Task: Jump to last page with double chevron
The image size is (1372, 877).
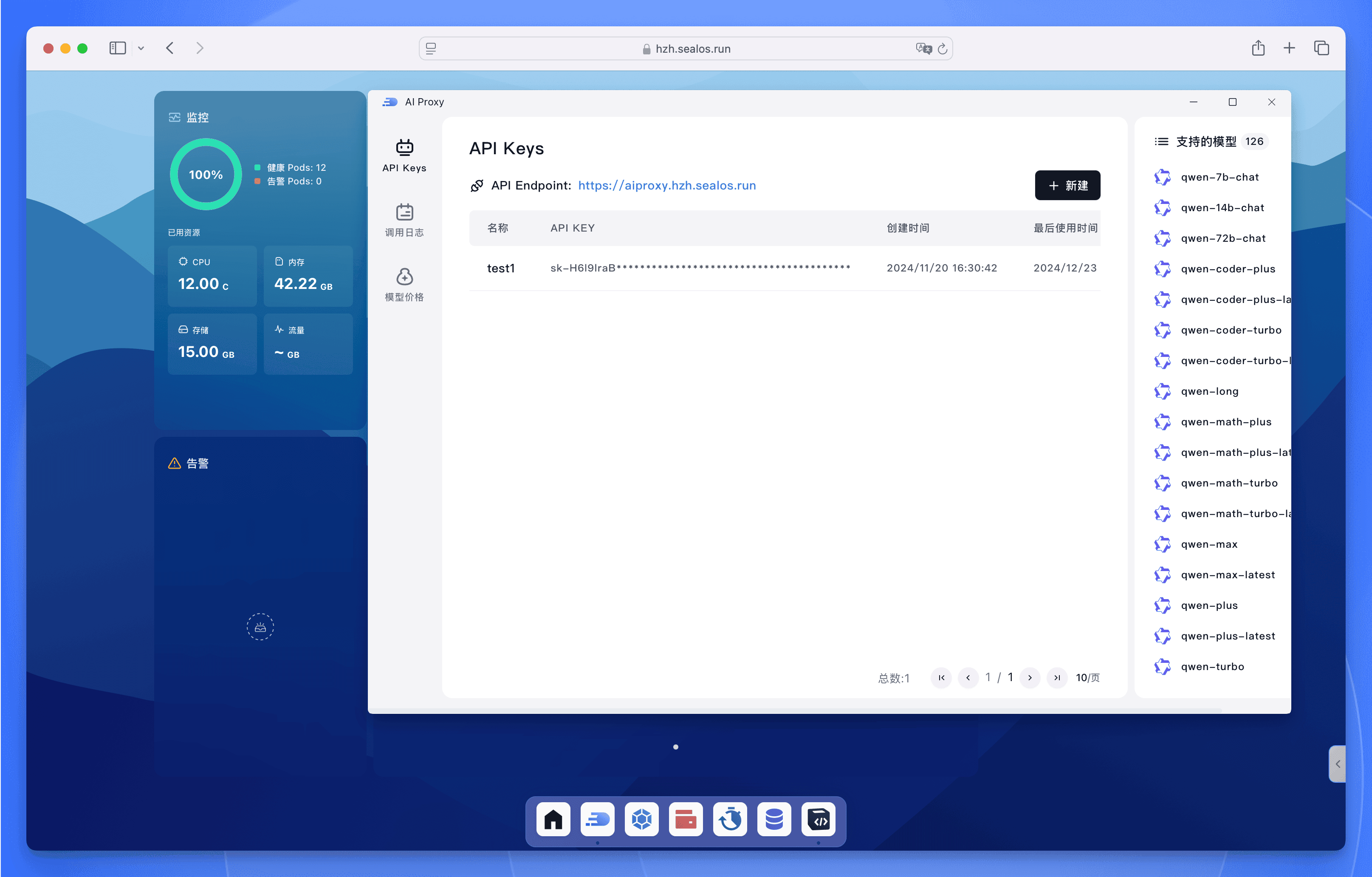Action: click(x=1057, y=678)
